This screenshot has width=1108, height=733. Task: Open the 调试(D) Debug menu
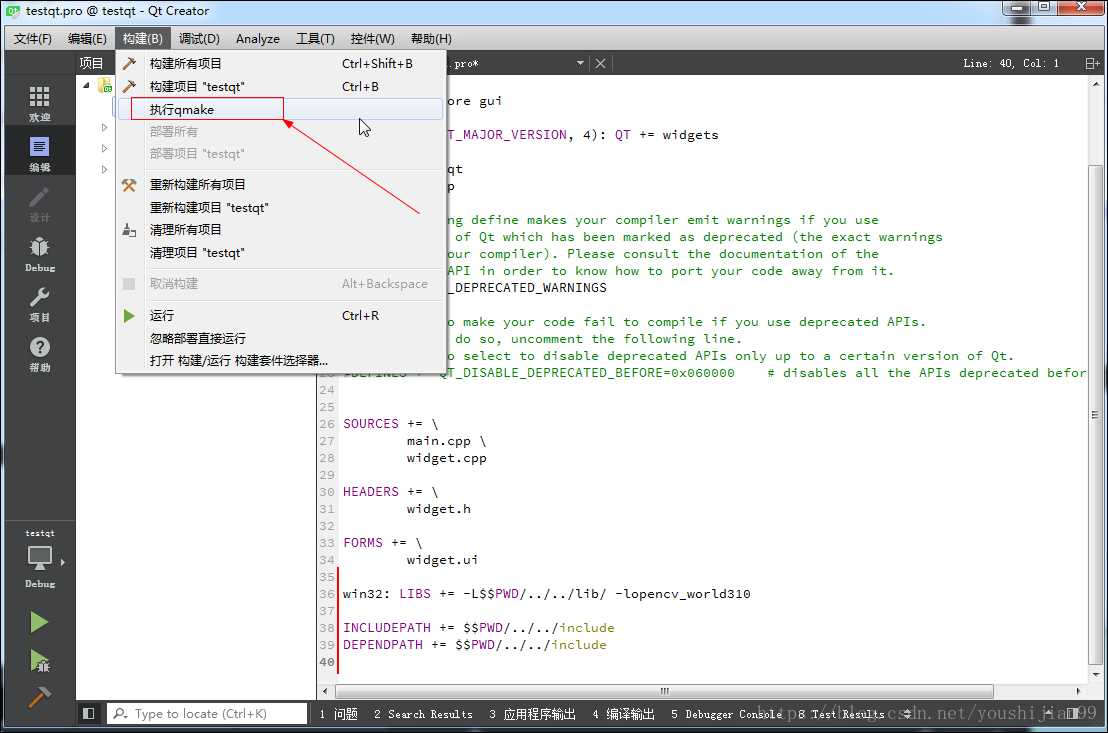[199, 39]
